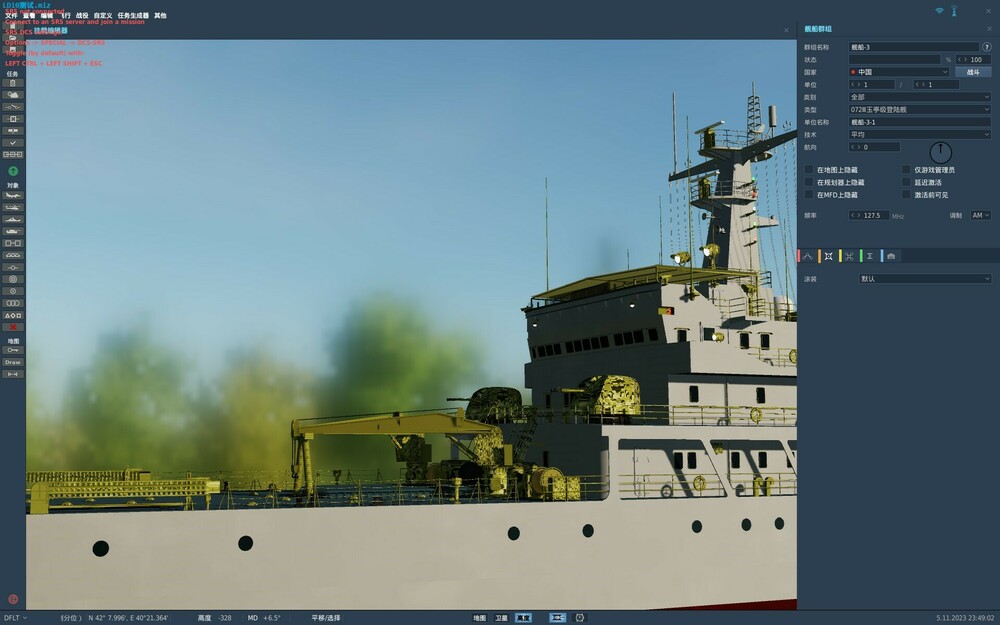Select the three-circles template tool
Screen dimensions: 1000x625
coord(13,303)
